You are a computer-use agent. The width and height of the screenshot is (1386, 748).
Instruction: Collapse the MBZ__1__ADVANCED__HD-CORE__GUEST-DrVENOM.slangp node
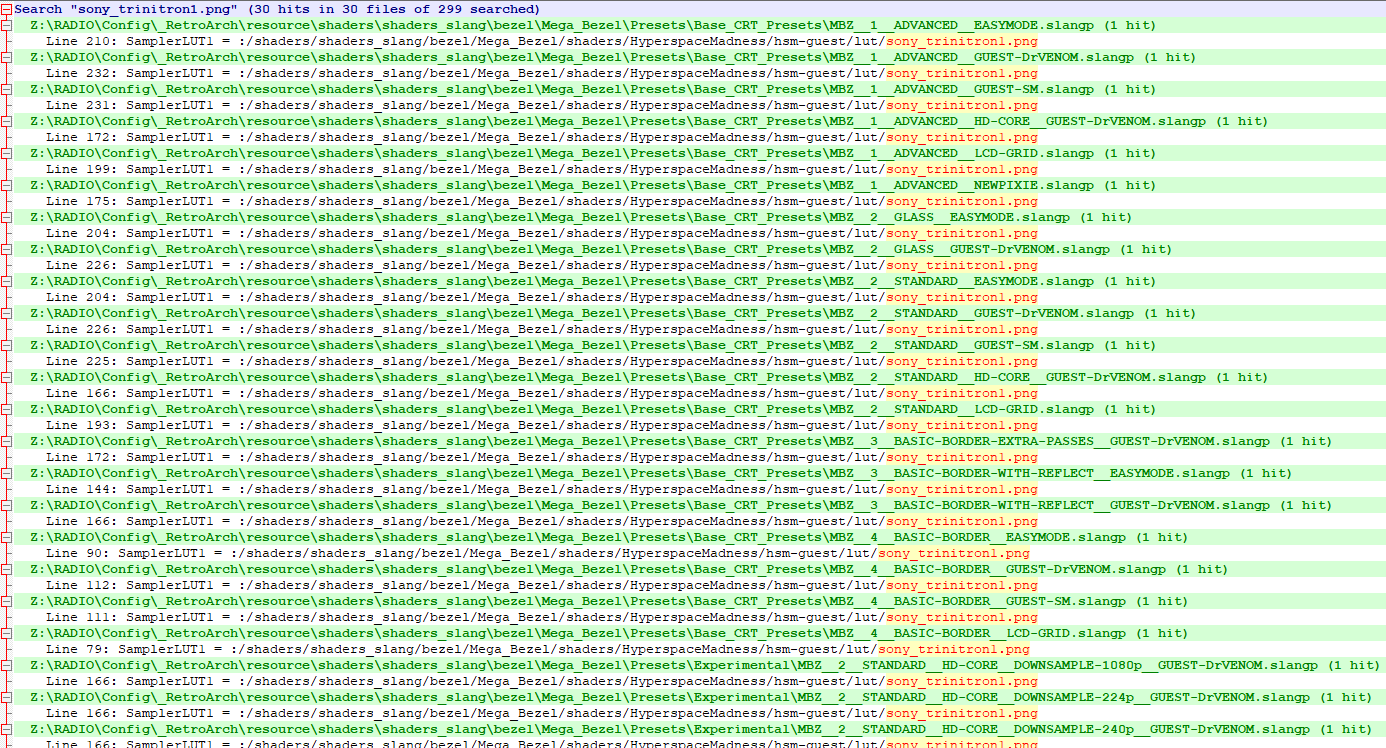pos(6,121)
